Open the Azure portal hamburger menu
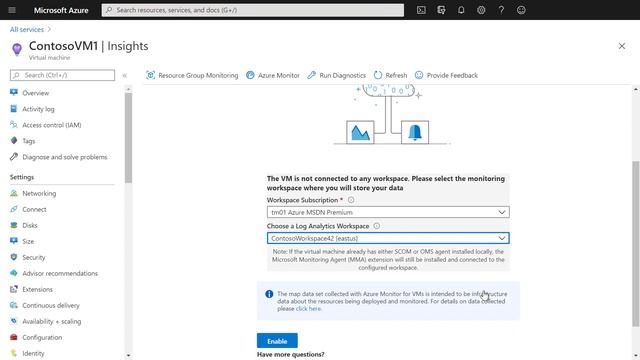 pyautogui.click(x=12, y=10)
